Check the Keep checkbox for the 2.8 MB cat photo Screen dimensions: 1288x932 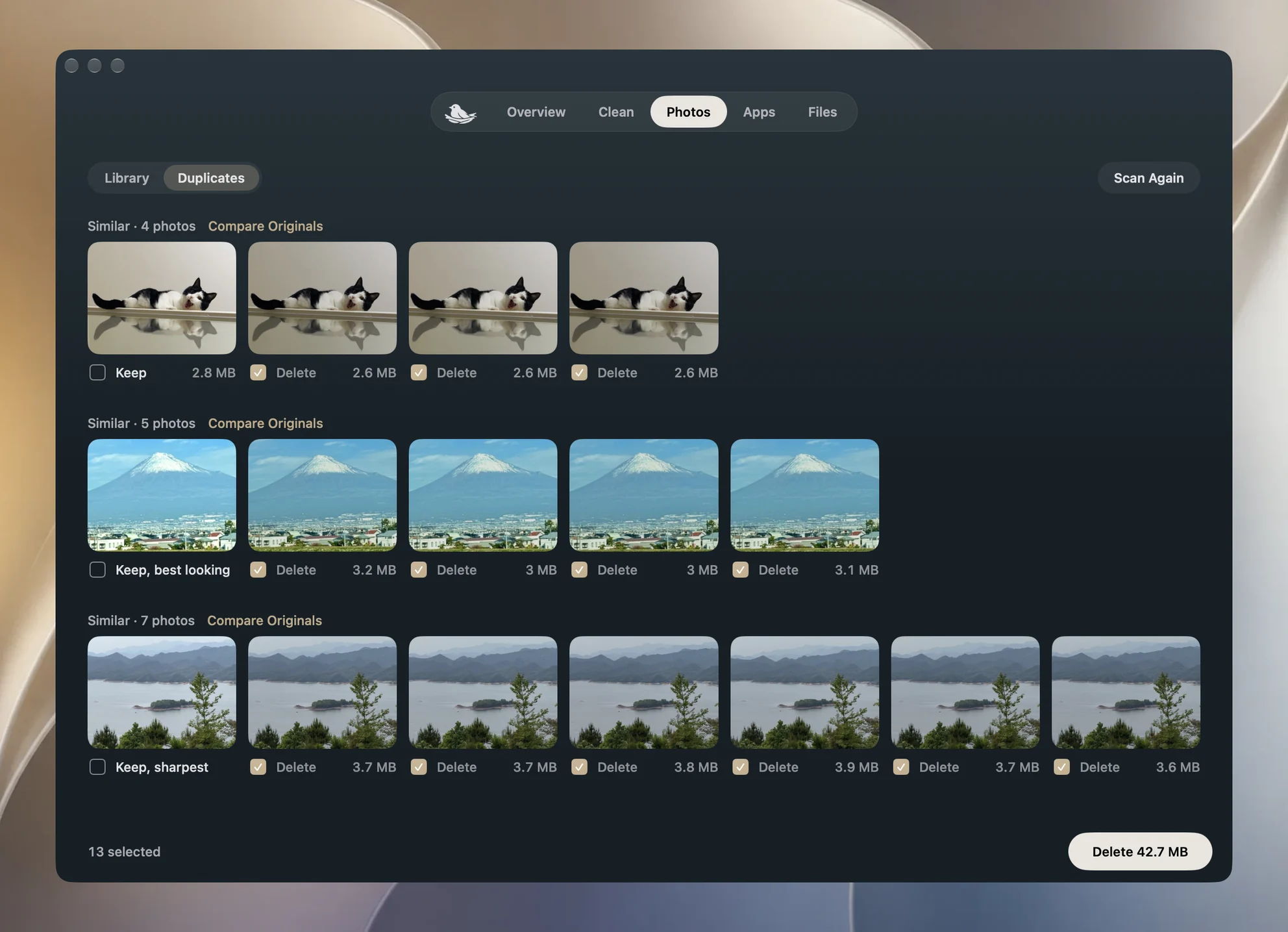coord(97,373)
